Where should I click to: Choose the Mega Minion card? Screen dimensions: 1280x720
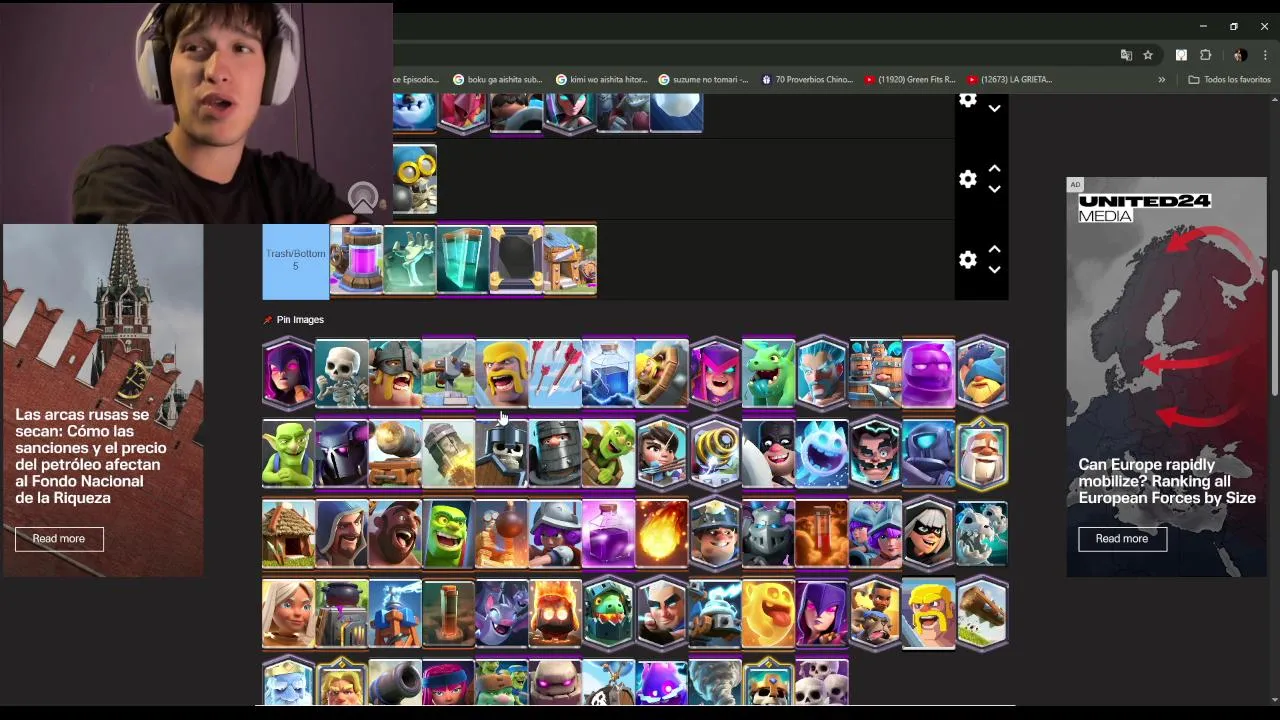click(768, 533)
